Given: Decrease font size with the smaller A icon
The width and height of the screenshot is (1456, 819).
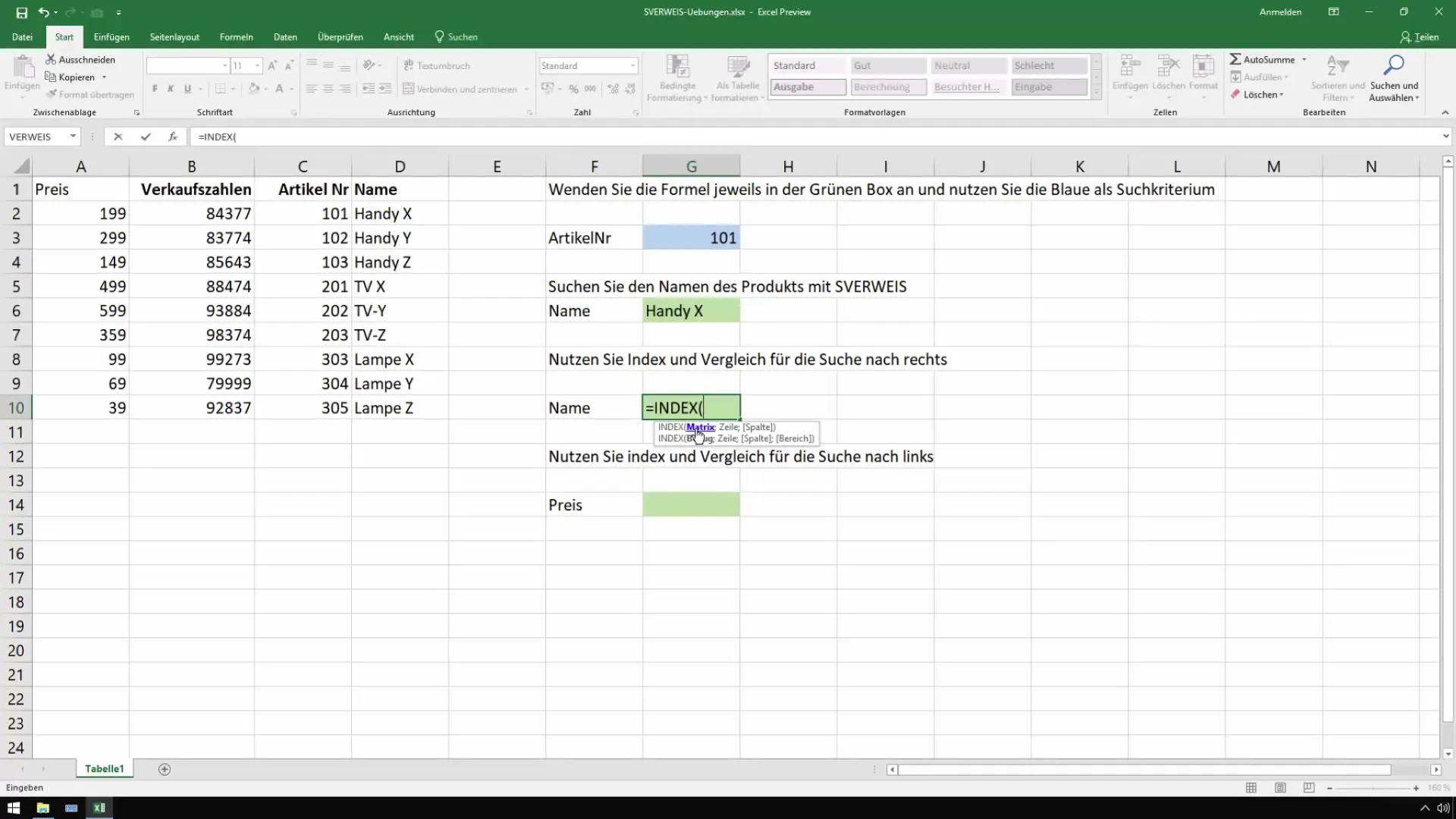Looking at the screenshot, I should 289,66.
